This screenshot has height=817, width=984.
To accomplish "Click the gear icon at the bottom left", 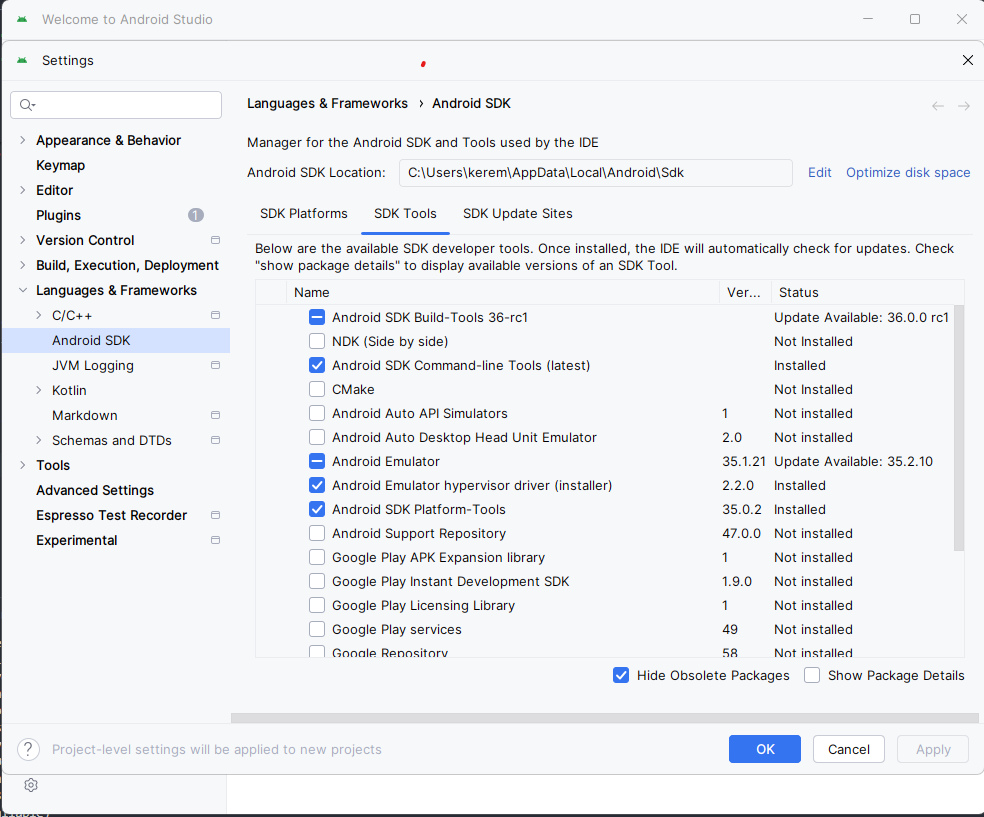I will [30, 785].
